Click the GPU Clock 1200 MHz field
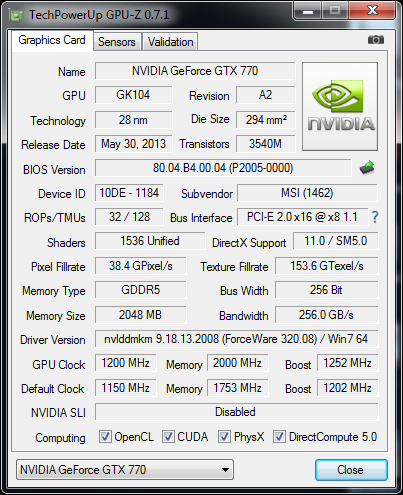Screen dimensions: 403x495 point(125,363)
